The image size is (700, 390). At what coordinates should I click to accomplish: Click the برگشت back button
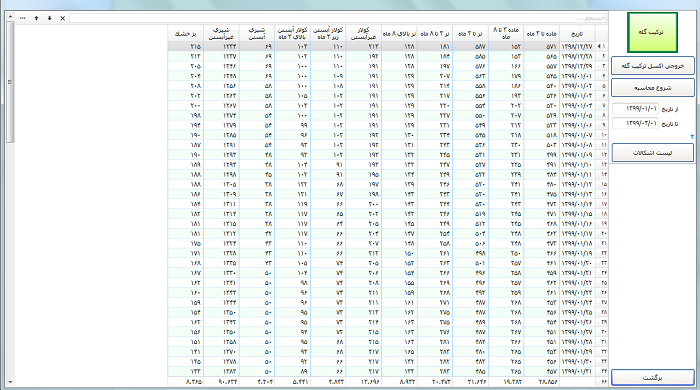click(x=653, y=378)
